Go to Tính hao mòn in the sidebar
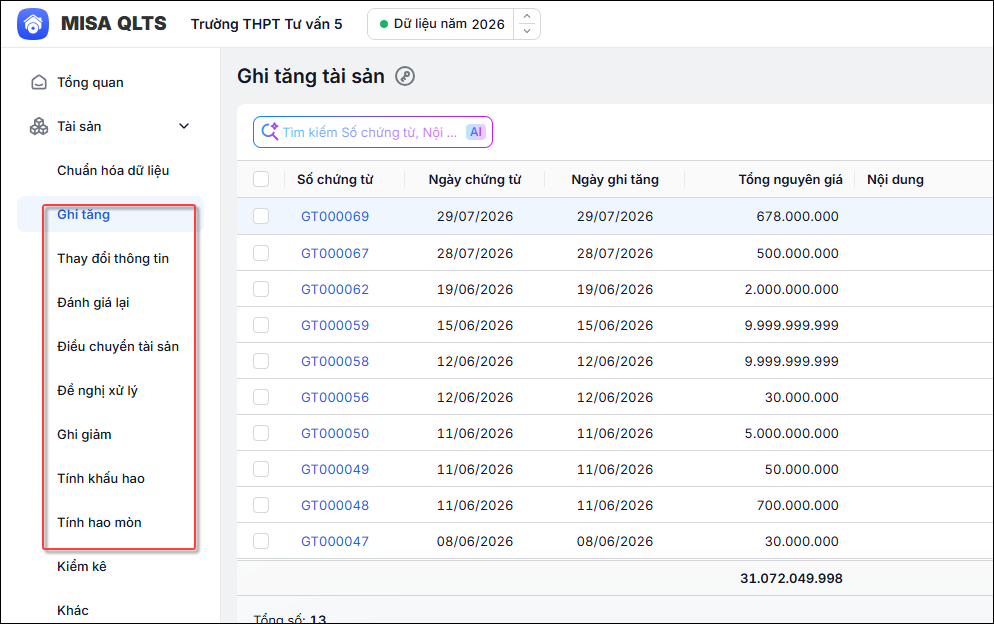The height and width of the screenshot is (624, 994). click(x=100, y=523)
